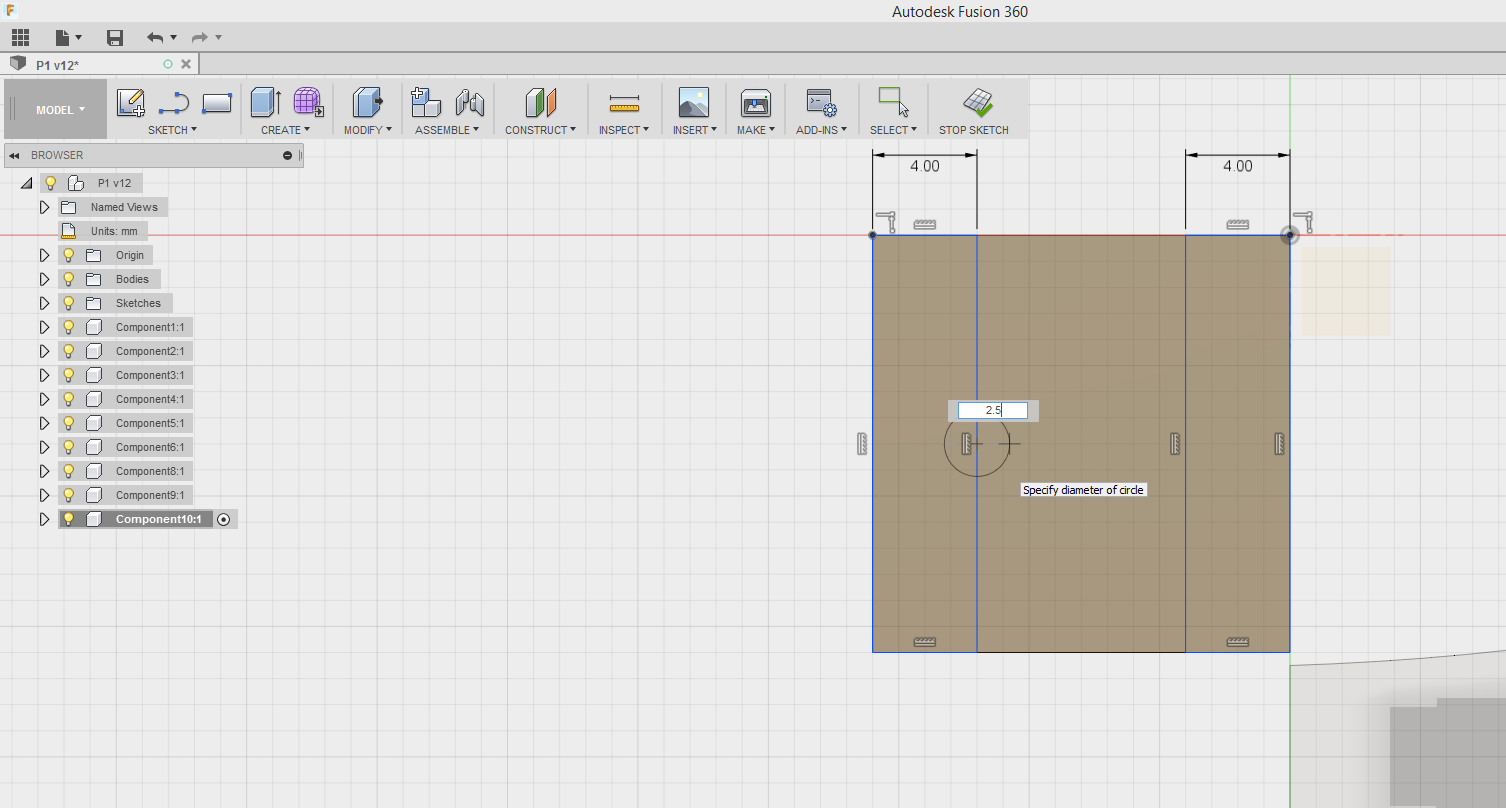The height and width of the screenshot is (808, 1506).
Task: Select the Construct plane icon
Action: click(x=540, y=102)
